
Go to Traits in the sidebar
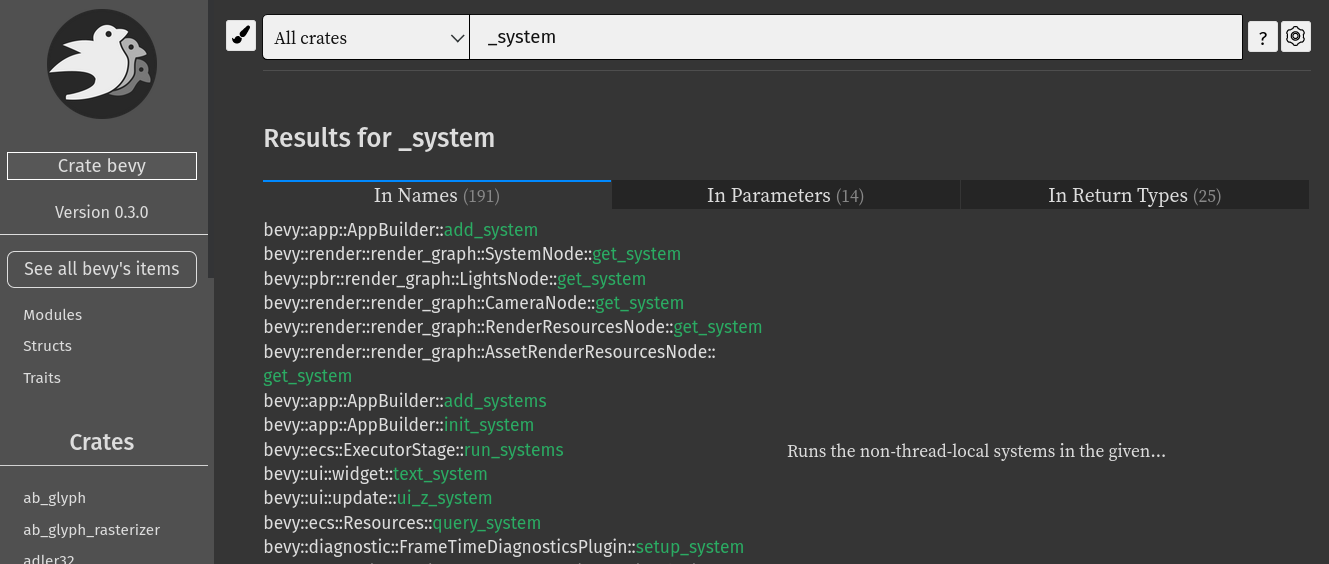coord(42,378)
